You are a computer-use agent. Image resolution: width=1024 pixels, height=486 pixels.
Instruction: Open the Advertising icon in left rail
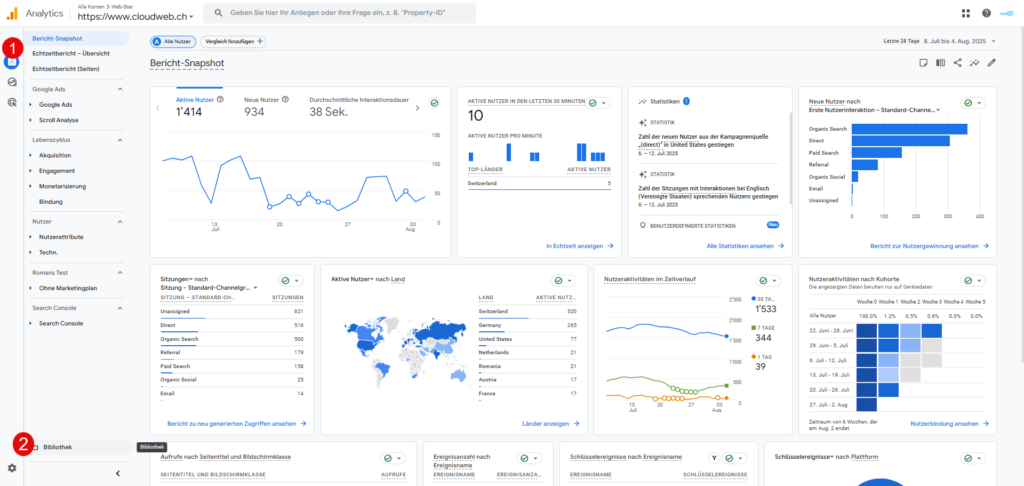[12, 102]
